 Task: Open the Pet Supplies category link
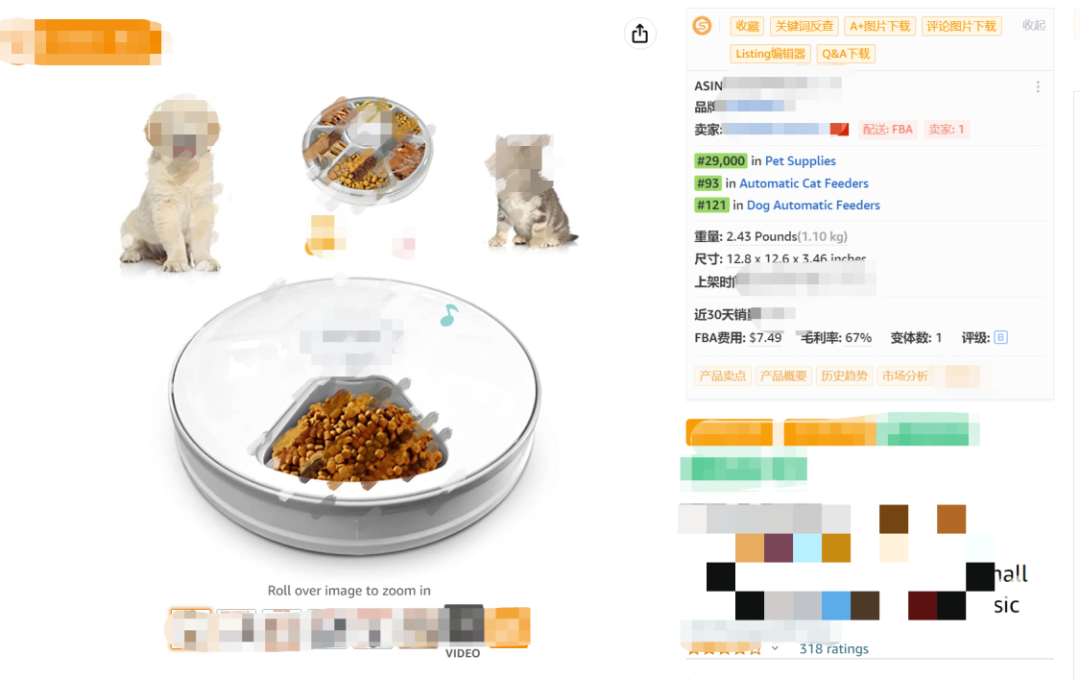800,160
